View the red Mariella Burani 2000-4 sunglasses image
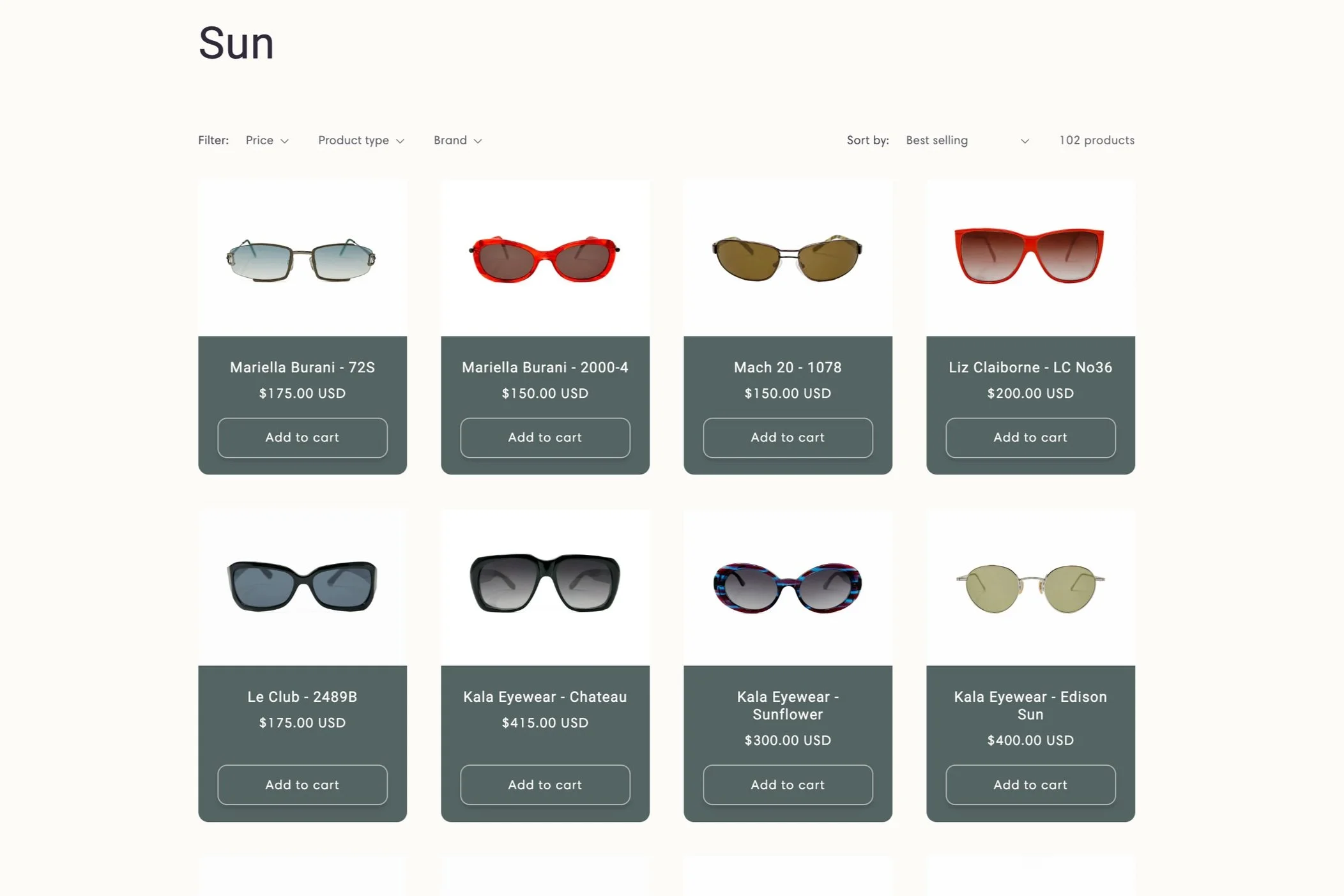 [x=545, y=259]
